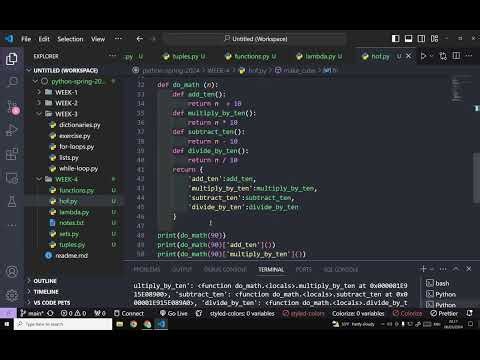This screenshot has height=360, width=480.
Task: Click the Go Back navigation arrow
Action: point(140,39)
